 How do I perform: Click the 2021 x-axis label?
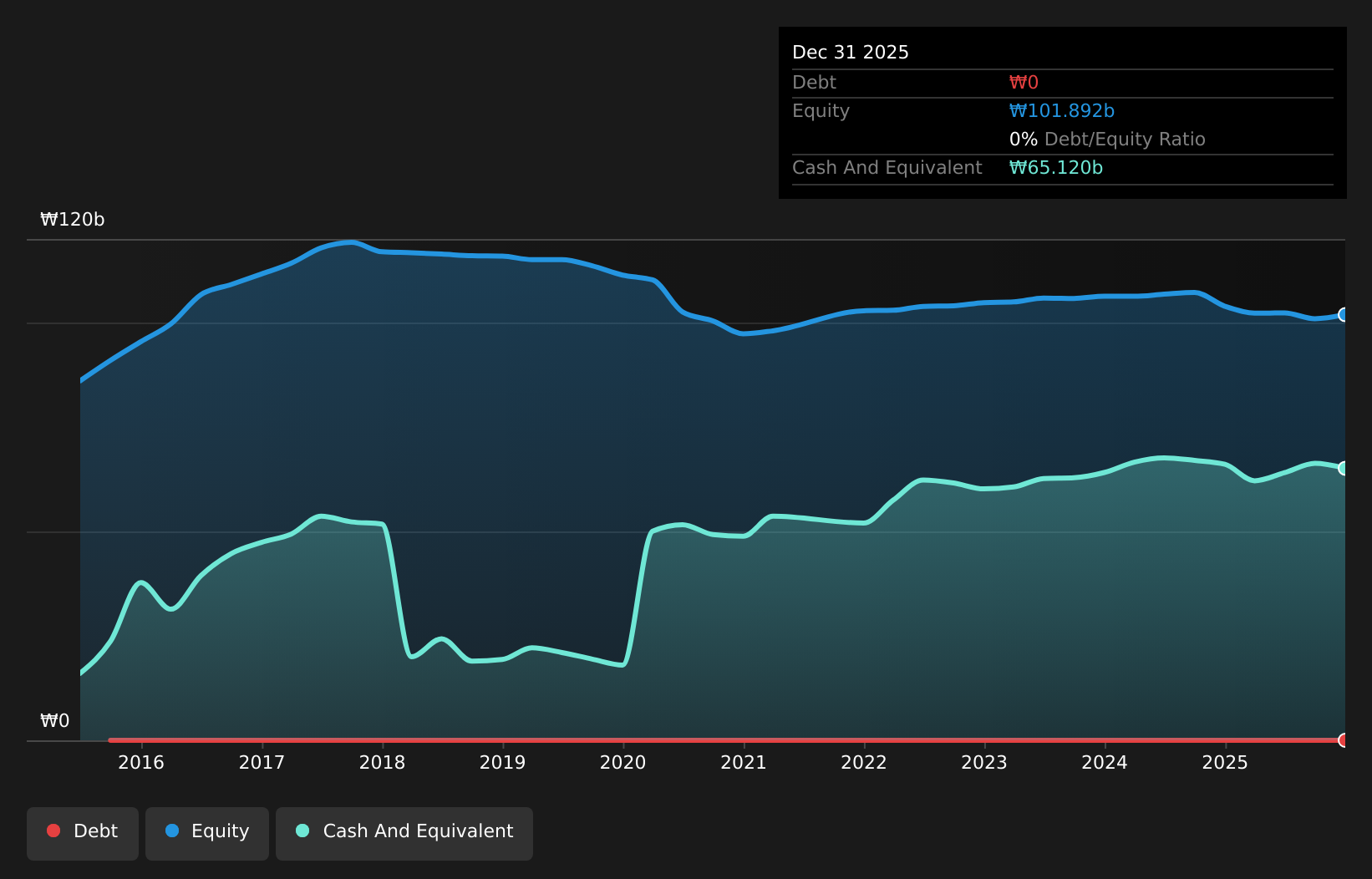[x=744, y=763]
